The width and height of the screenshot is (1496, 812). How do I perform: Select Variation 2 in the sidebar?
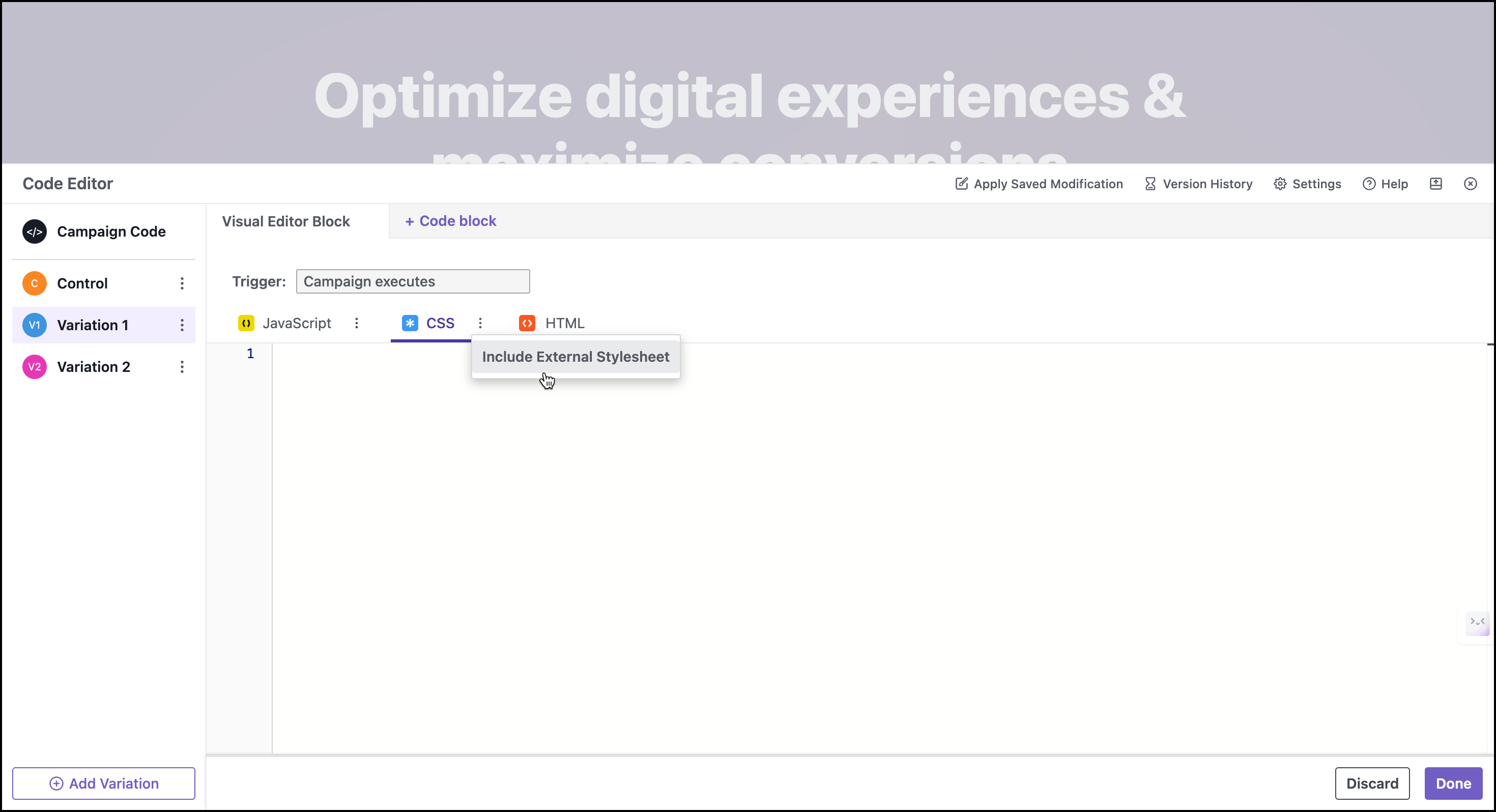coord(93,366)
